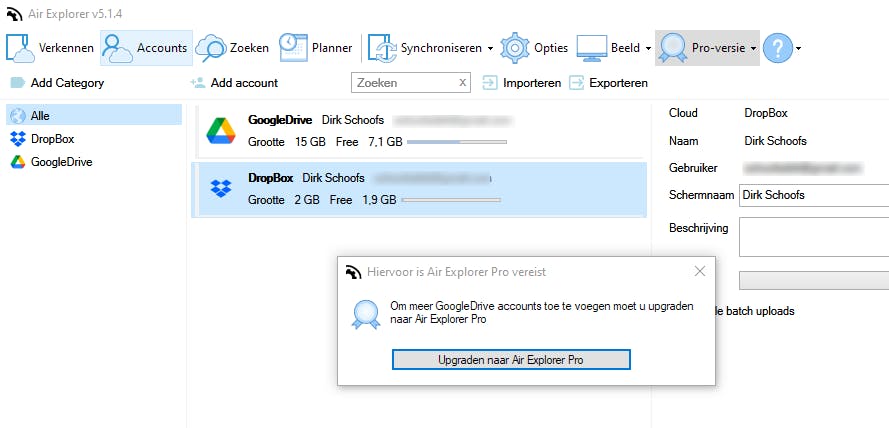
Task: Expand the Synchroniseren dropdown arrow
Action: point(490,48)
